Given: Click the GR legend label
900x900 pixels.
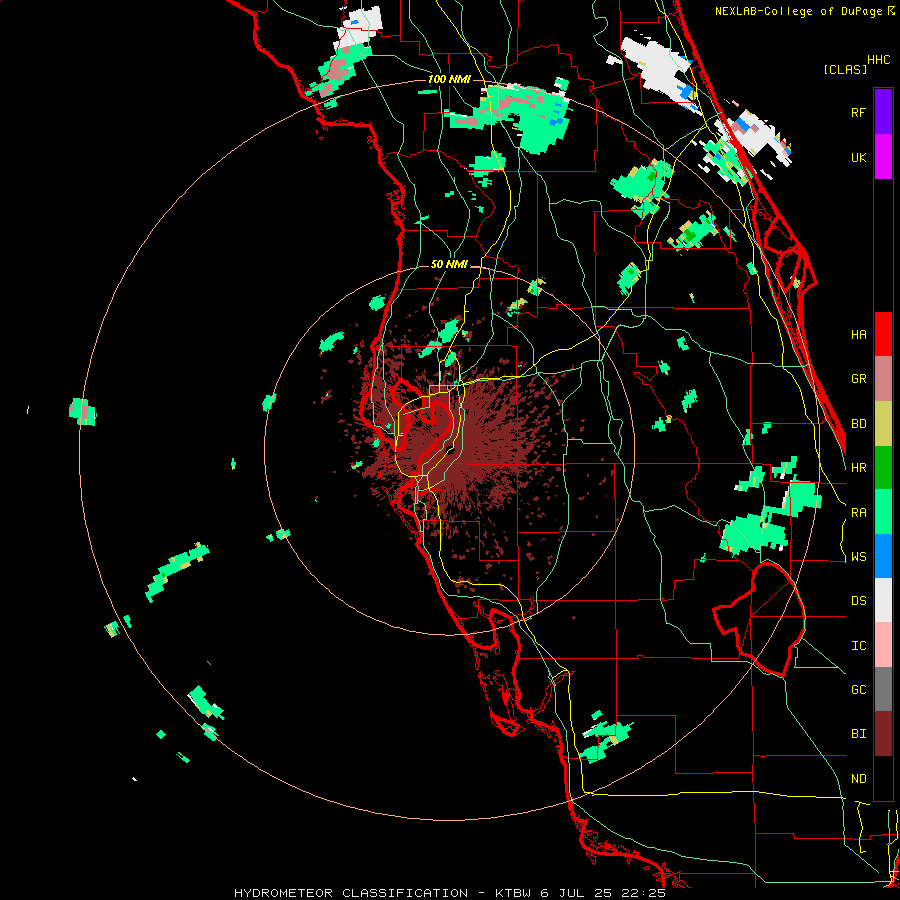Looking at the screenshot, I should tap(858, 379).
